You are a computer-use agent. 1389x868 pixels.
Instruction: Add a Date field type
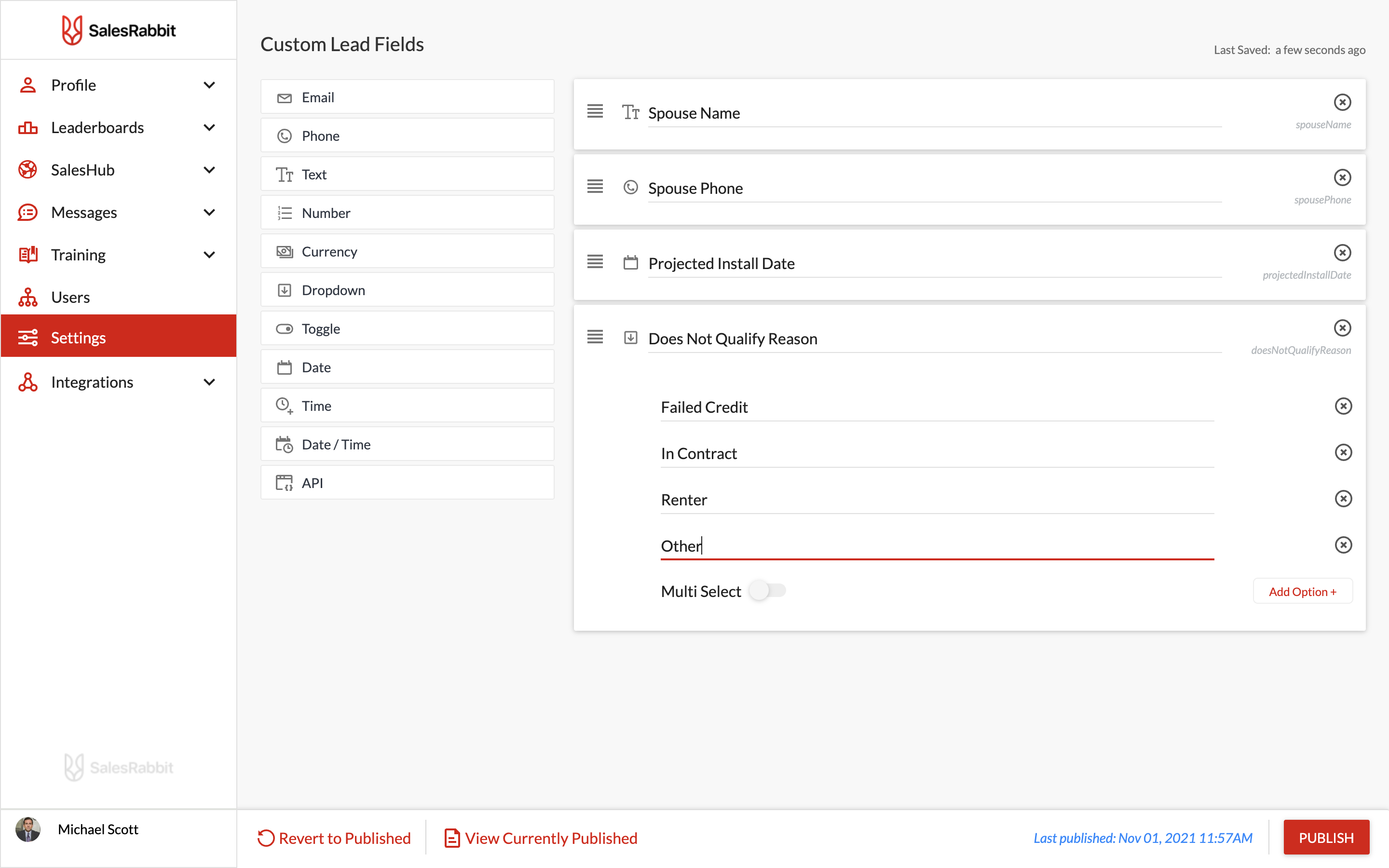pyautogui.click(x=408, y=367)
